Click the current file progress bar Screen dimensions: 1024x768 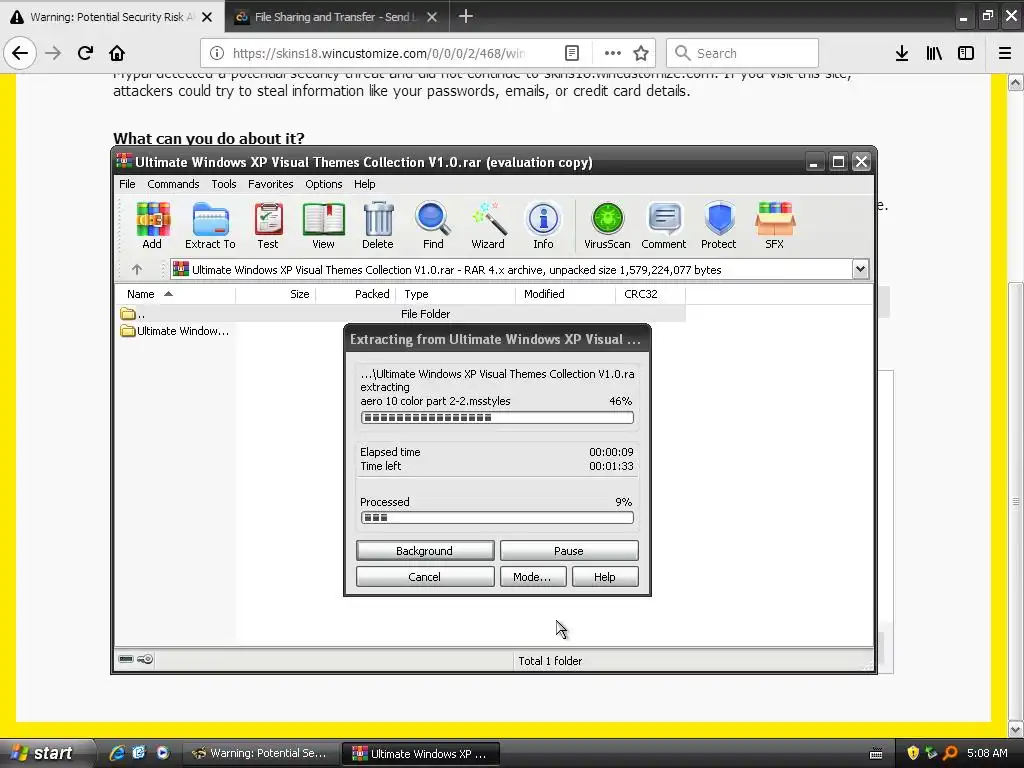pyautogui.click(x=497, y=417)
